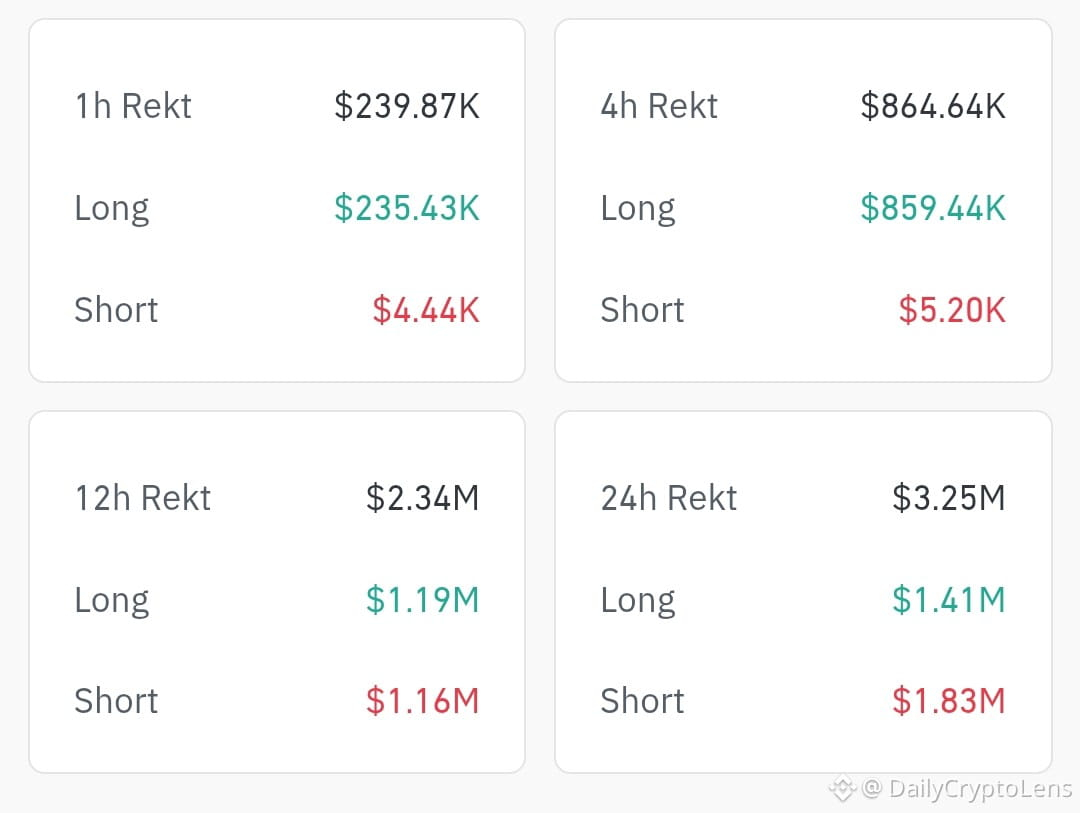The width and height of the screenshot is (1080, 813).
Task: Select the 4h Long value $859.44K
Action: click(933, 208)
